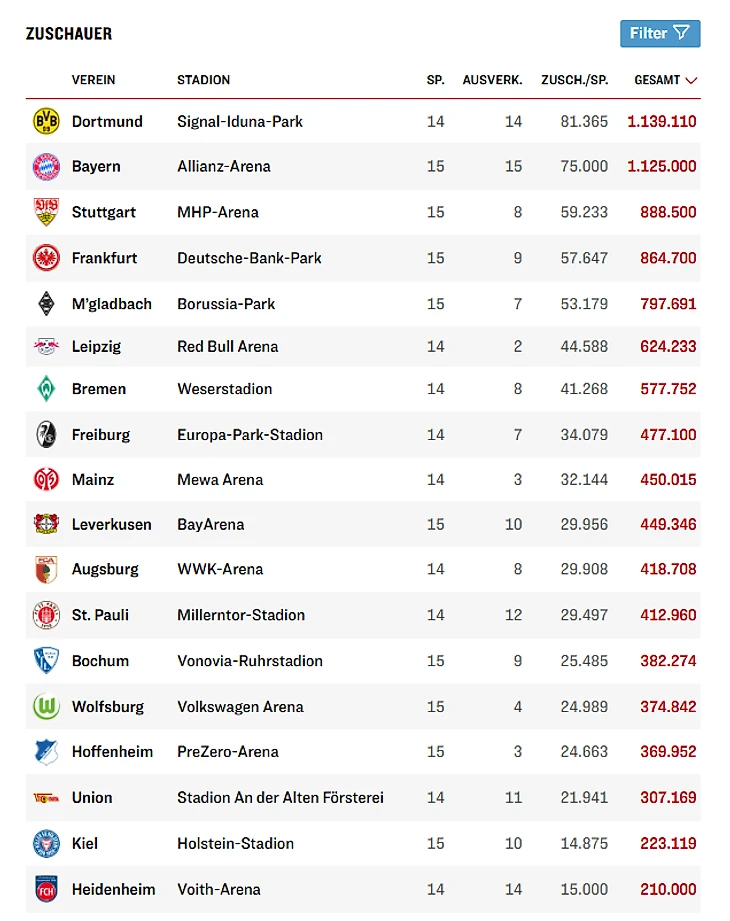
Task: Click the Bayer Leverkusen club logo
Action: click(46, 524)
